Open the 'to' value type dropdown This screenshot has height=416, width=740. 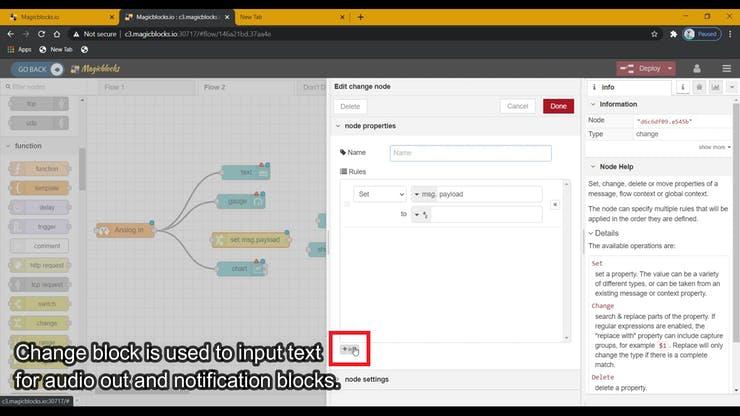(420, 214)
